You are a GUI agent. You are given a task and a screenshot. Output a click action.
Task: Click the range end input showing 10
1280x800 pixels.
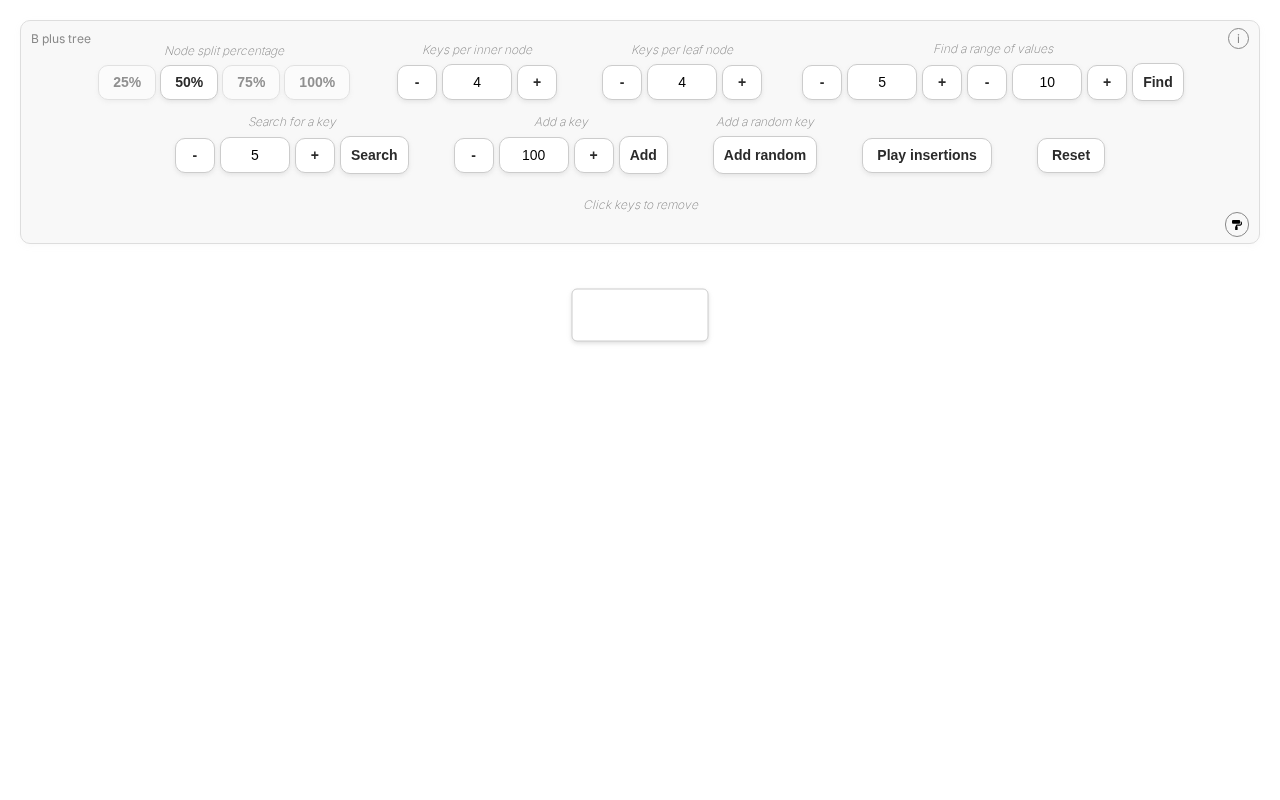pos(1047,82)
